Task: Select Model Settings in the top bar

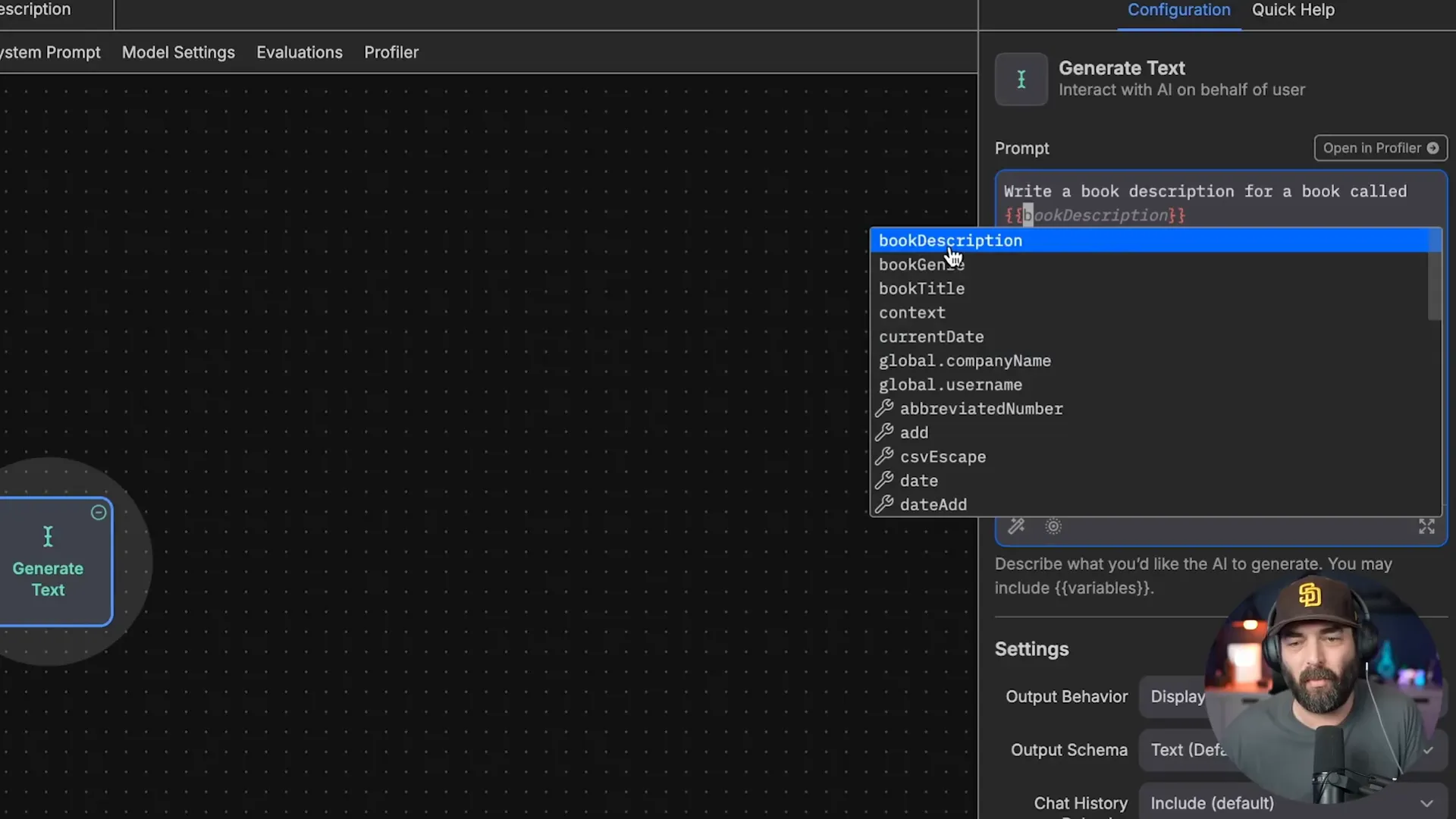Action: click(178, 52)
